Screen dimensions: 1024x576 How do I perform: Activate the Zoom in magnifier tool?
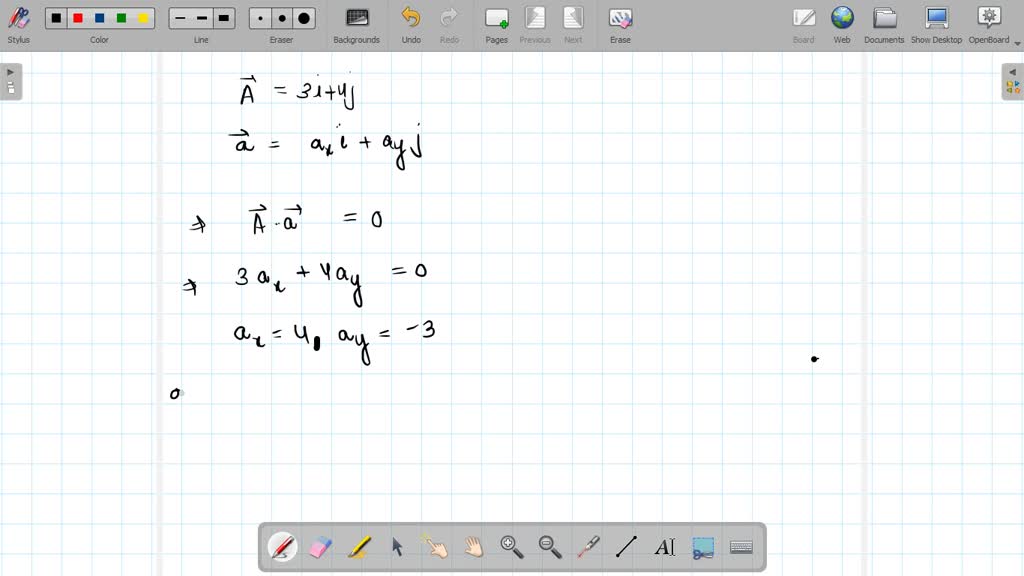click(511, 546)
